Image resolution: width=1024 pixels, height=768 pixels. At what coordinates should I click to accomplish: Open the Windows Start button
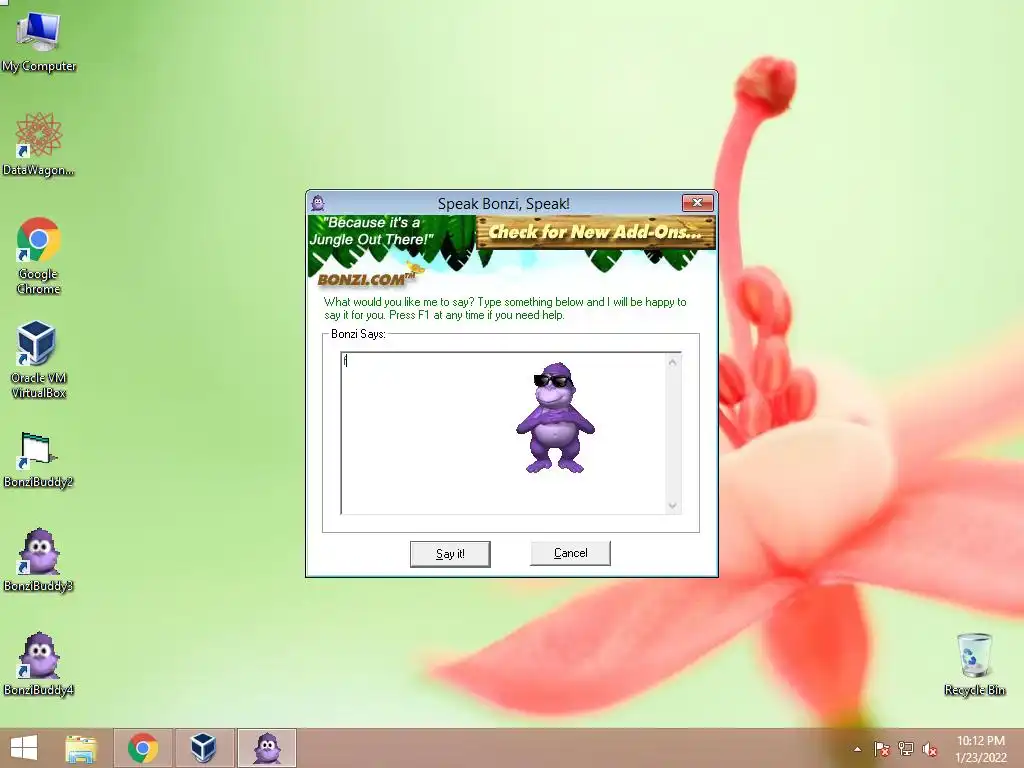point(24,748)
